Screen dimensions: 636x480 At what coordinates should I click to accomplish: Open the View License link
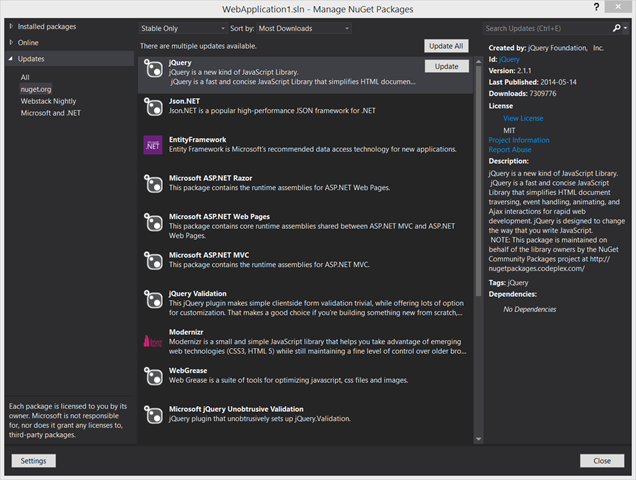tap(523, 118)
